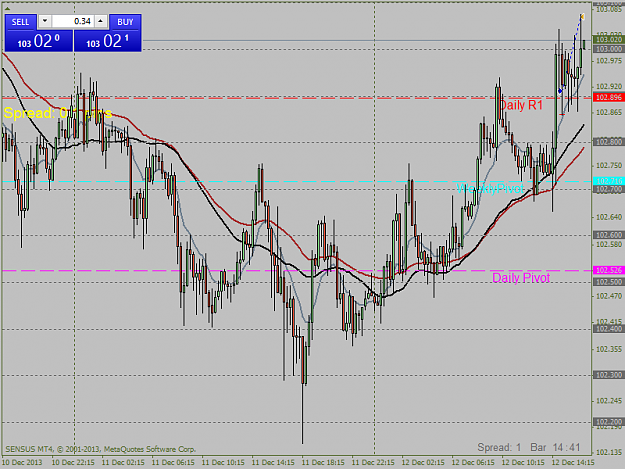This screenshot has width=625, height=469.
Task: Click the gray 102.800 price tag
Action: click(609, 142)
